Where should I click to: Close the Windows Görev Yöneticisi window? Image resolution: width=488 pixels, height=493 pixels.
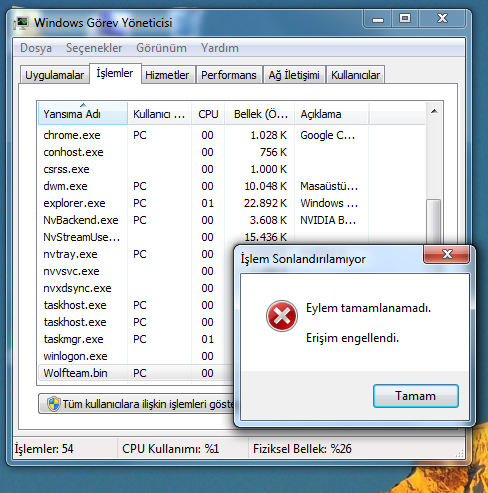point(442,19)
